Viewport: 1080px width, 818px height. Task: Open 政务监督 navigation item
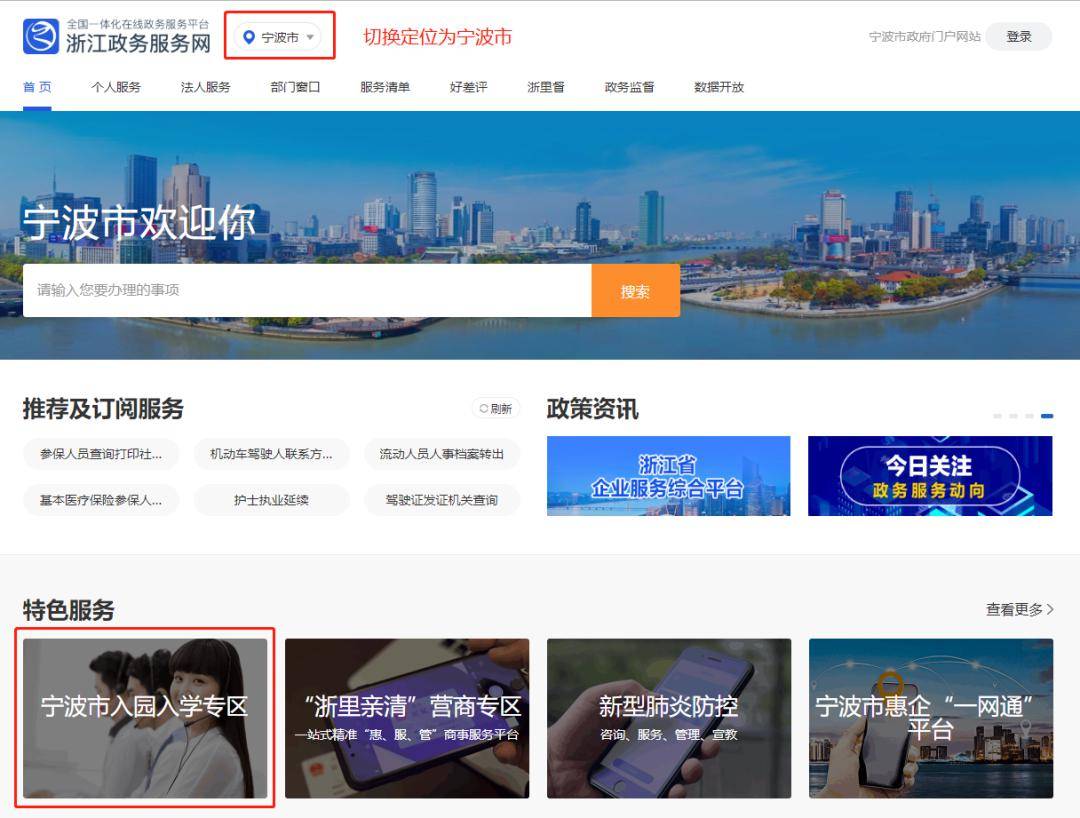(x=630, y=87)
